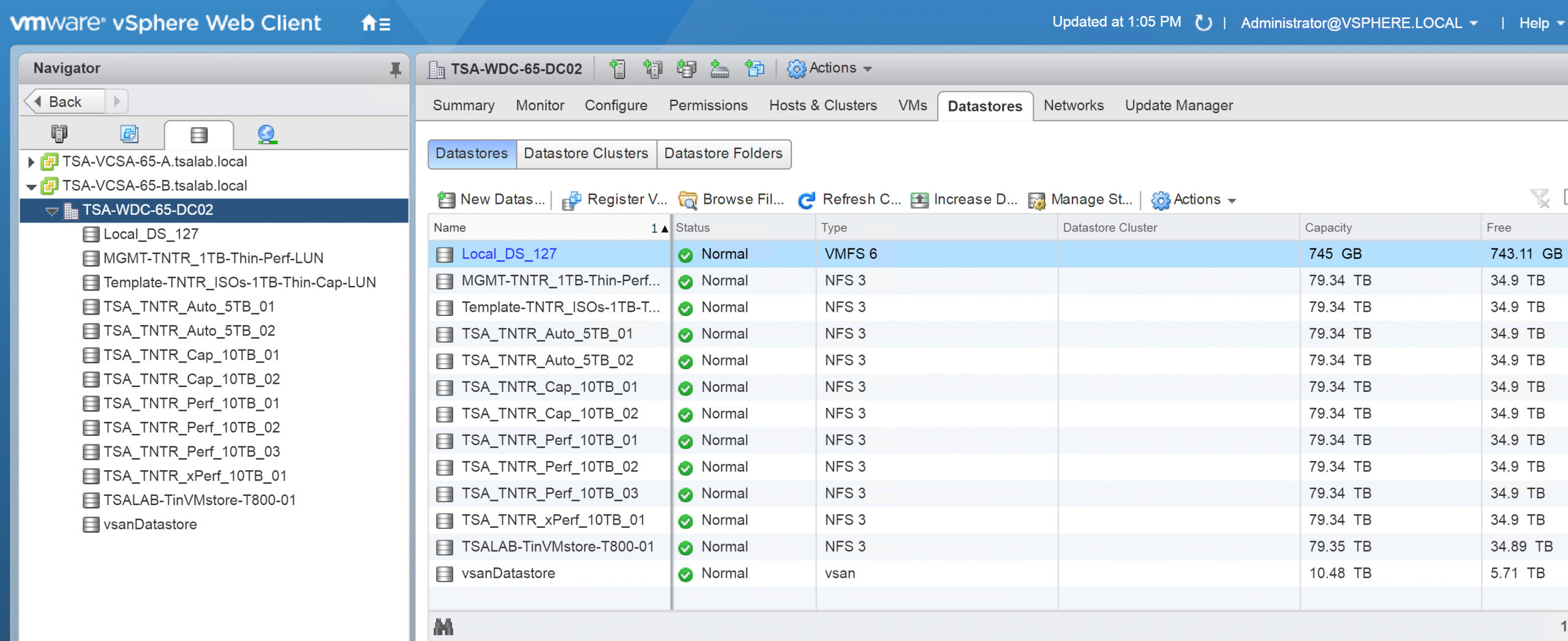Pin the Navigator panel
This screenshot has width=1568, height=641.
tap(395, 70)
